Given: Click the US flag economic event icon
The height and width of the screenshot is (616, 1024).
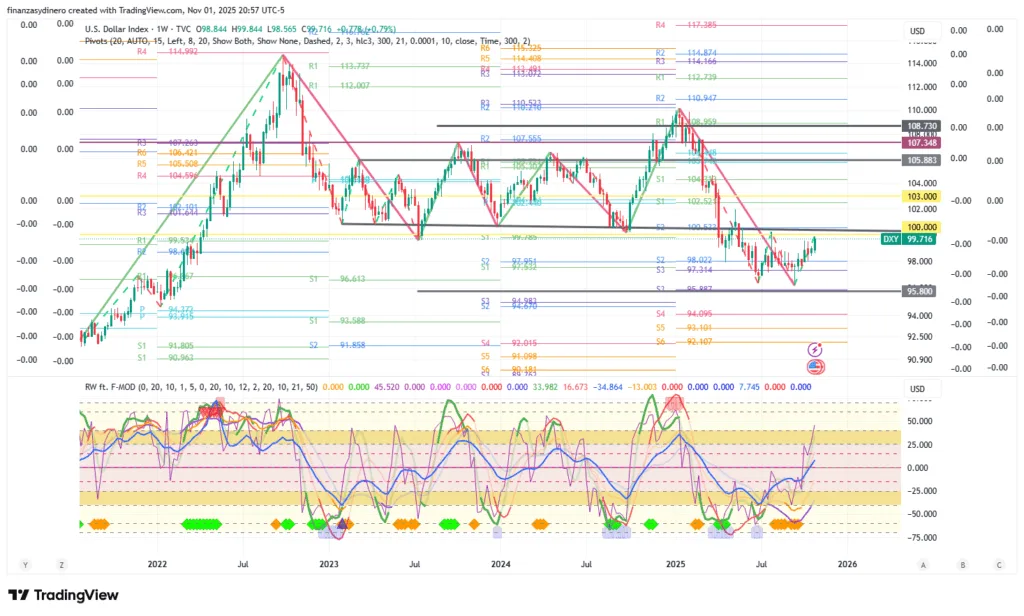Looking at the screenshot, I should 814,367.
